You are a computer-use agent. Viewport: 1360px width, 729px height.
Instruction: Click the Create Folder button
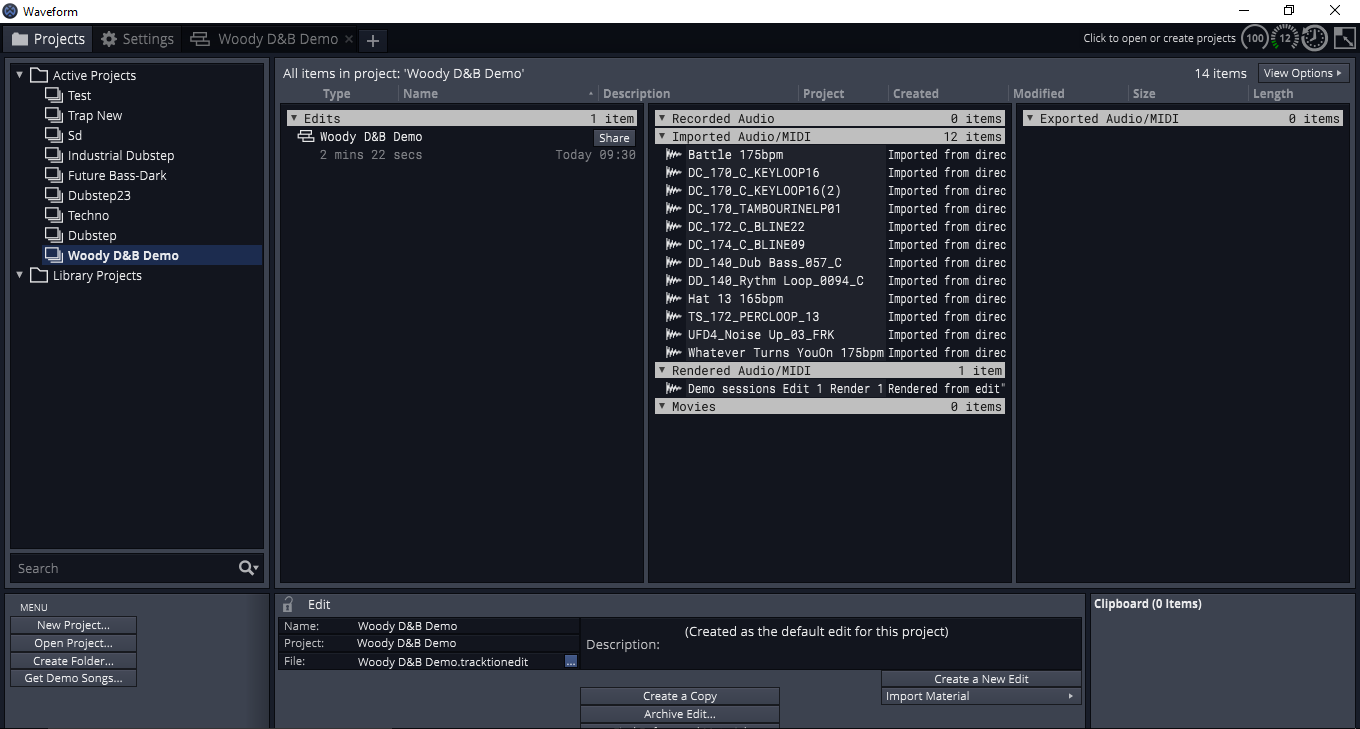[x=74, y=661]
